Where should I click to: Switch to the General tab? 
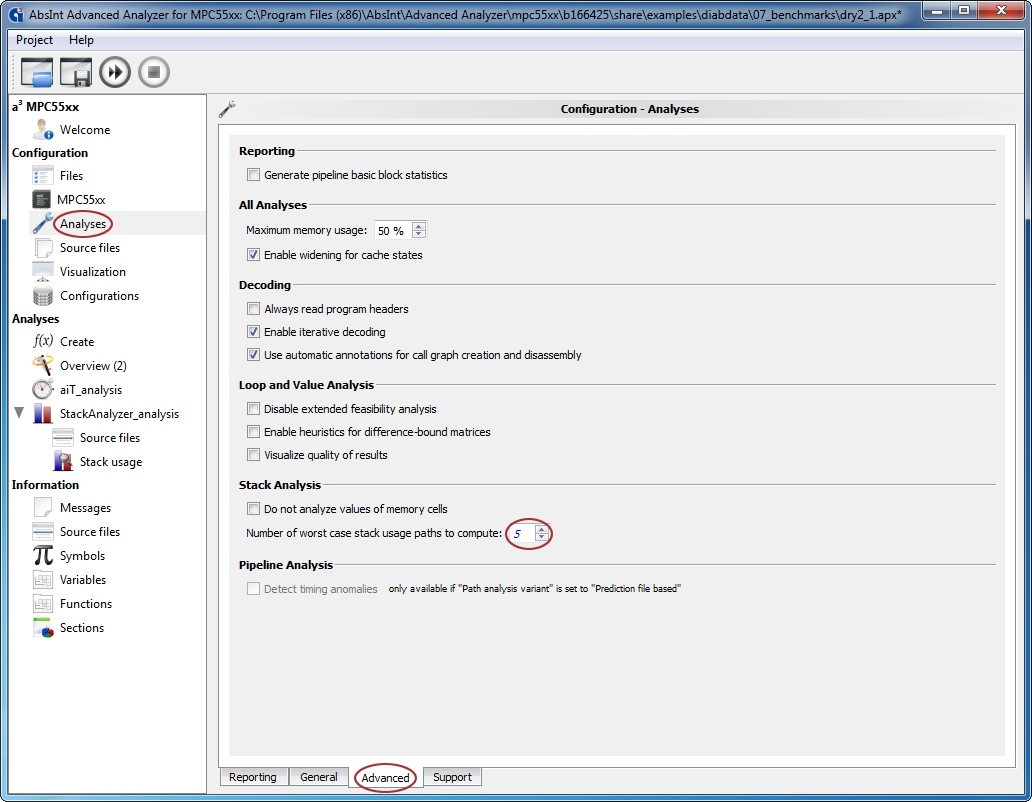tap(319, 777)
